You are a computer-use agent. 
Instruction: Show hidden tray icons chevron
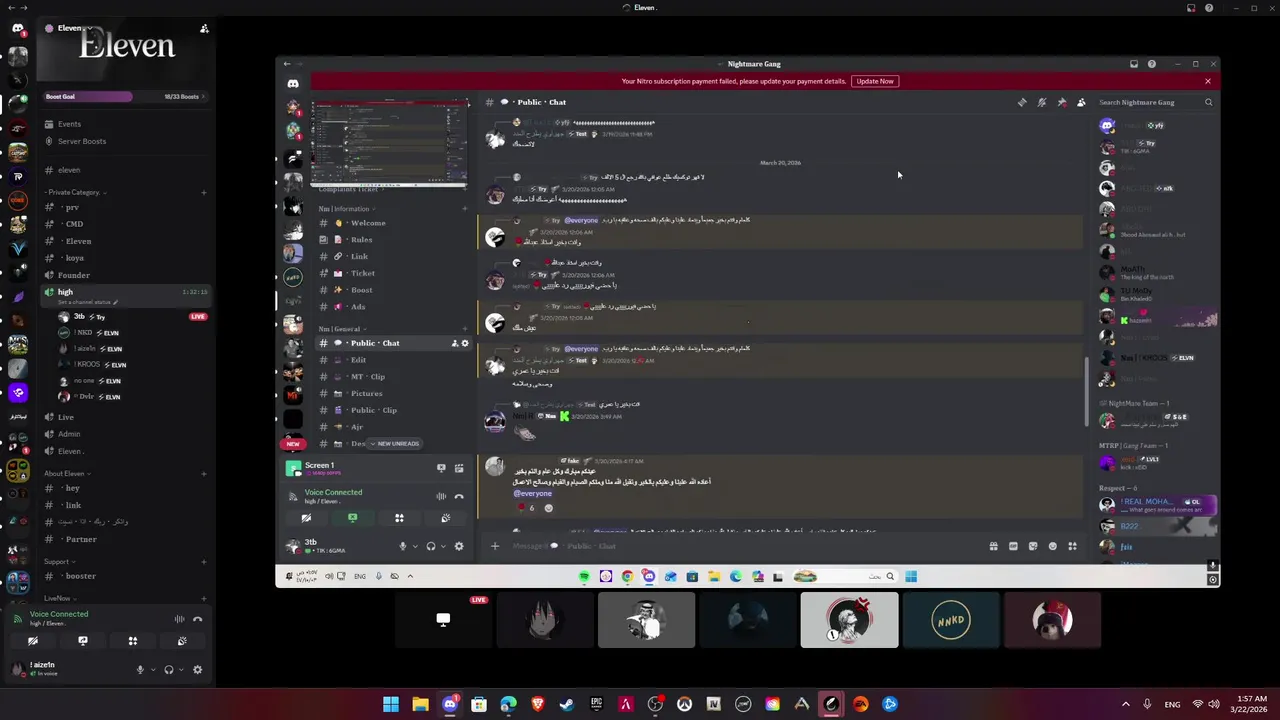pyautogui.click(x=1125, y=704)
